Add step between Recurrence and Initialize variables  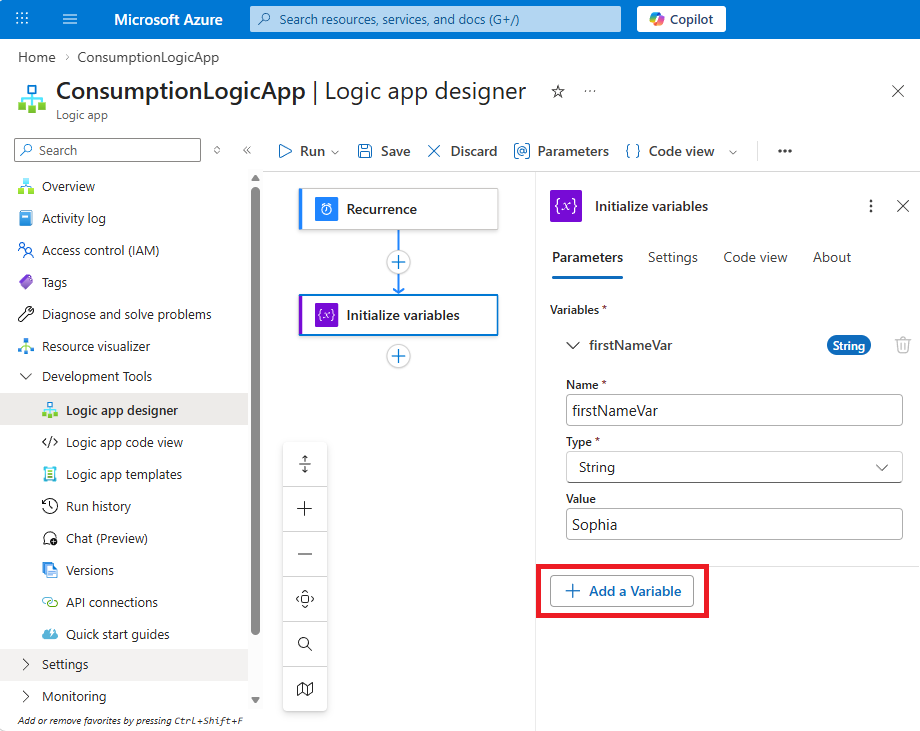[398, 262]
